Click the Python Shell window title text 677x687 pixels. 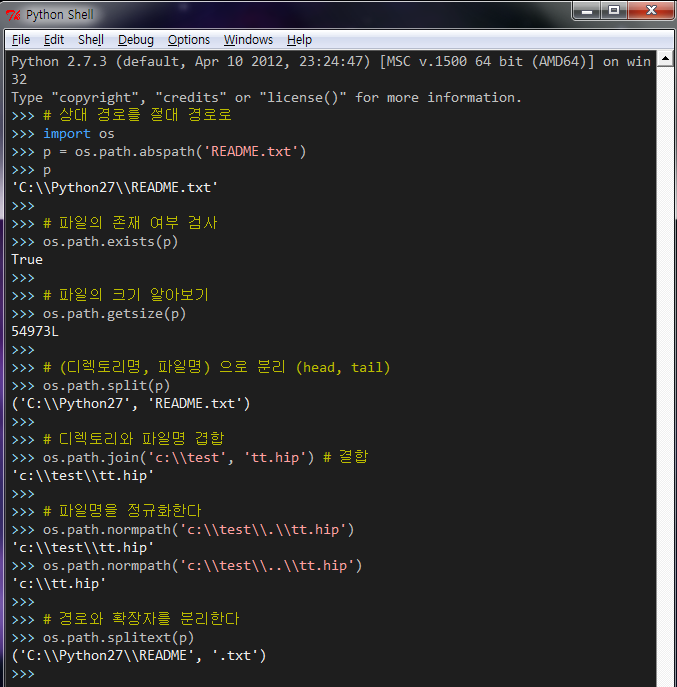[x=60, y=15]
